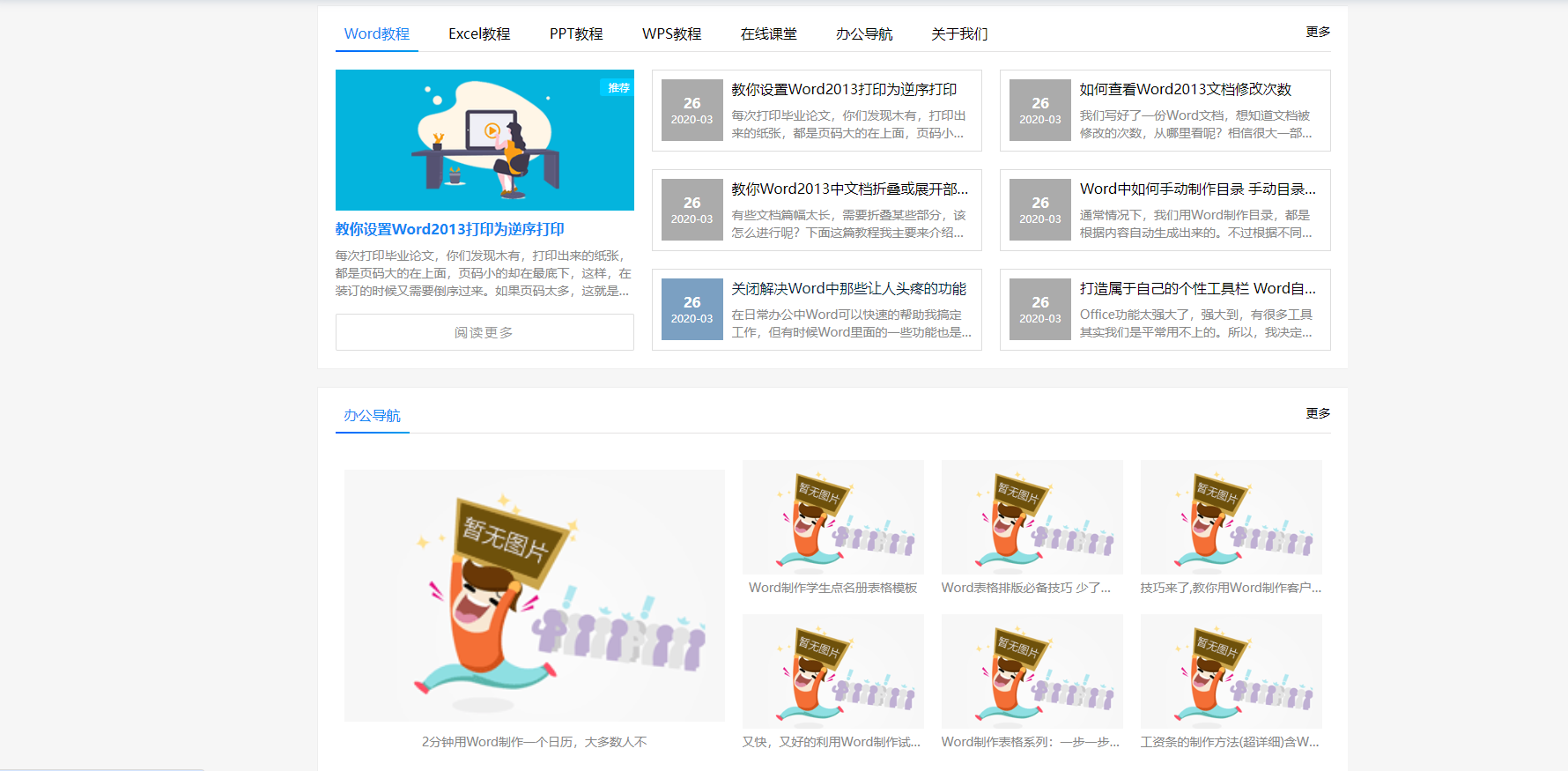
Task: Open thumbnail above 又快，又好的利用Word制作试
Action: coord(833,671)
